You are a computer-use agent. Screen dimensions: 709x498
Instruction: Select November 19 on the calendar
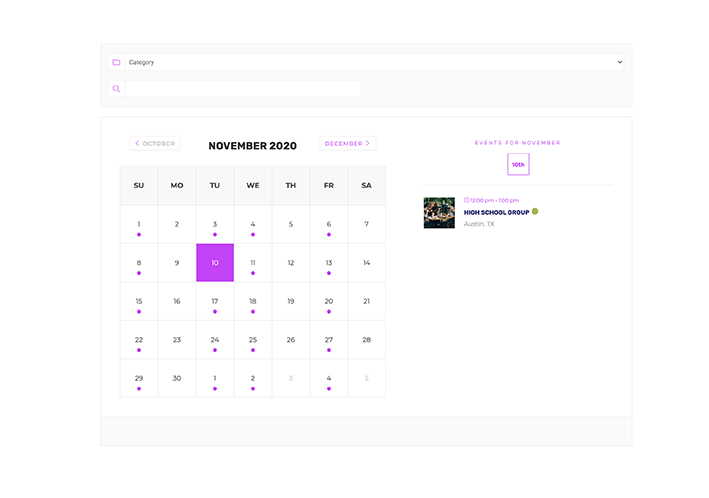pyautogui.click(x=291, y=301)
